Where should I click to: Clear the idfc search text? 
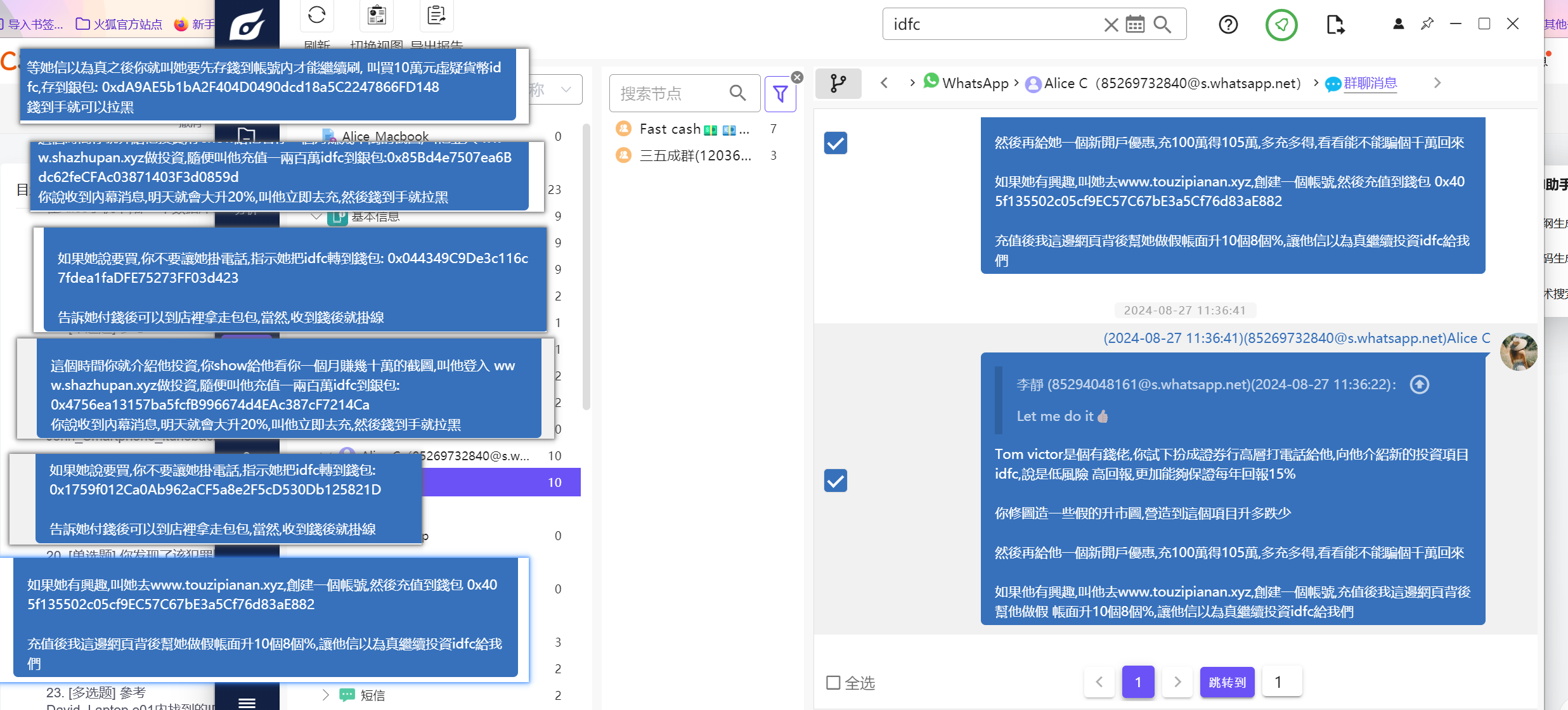click(x=1111, y=25)
